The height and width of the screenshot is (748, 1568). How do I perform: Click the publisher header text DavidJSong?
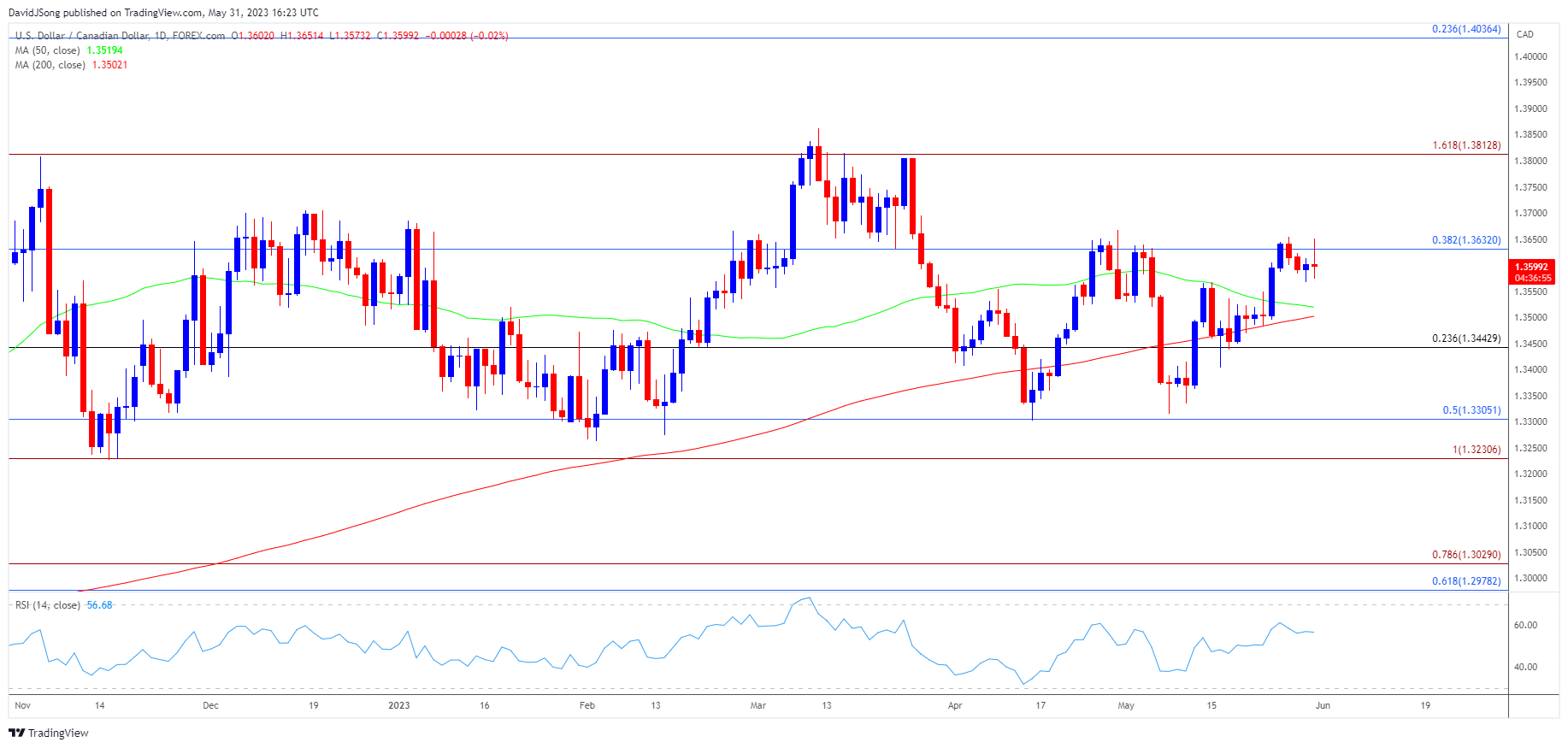pyautogui.click(x=34, y=13)
